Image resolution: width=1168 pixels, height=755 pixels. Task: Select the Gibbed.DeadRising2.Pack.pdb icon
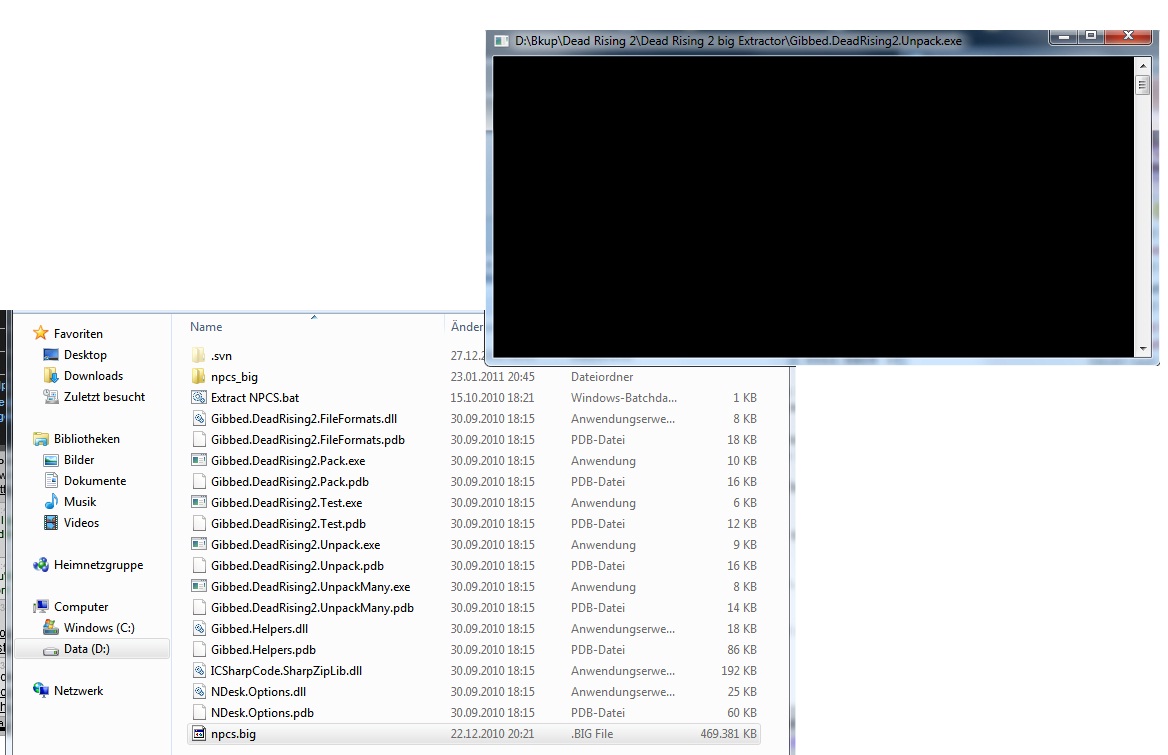(198, 481)
